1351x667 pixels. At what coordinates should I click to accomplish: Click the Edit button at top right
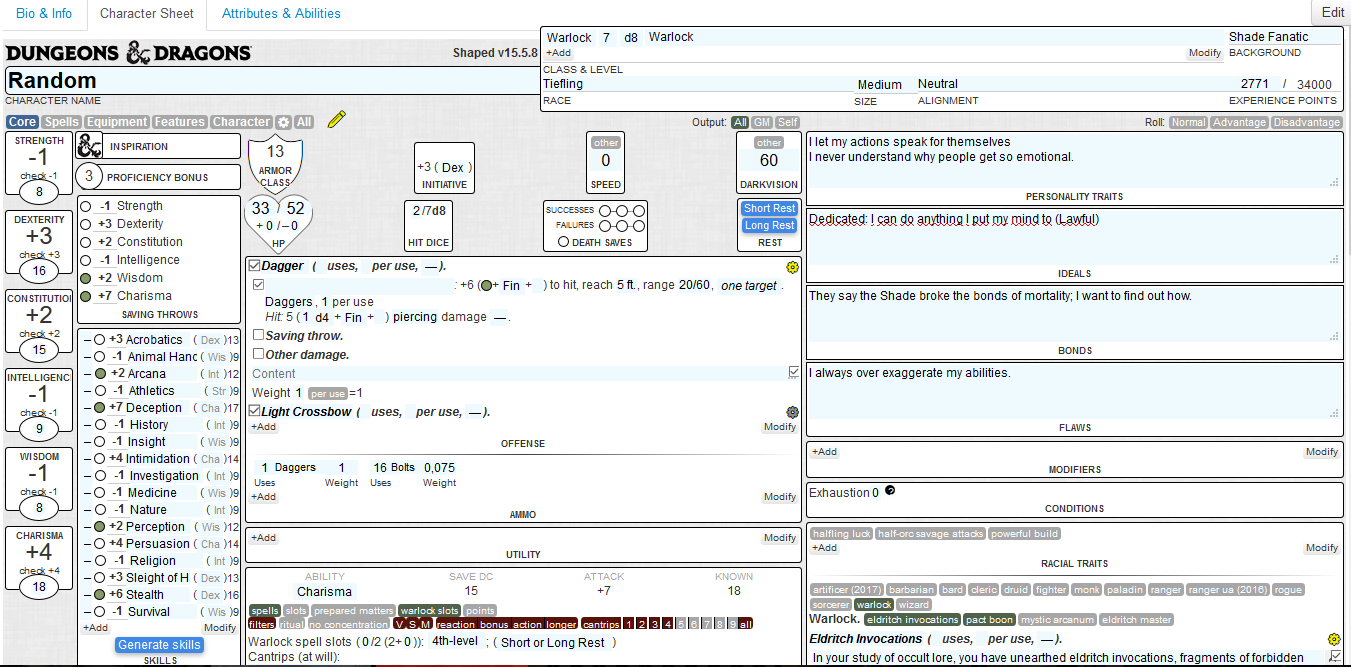(x=1332, y=13)
